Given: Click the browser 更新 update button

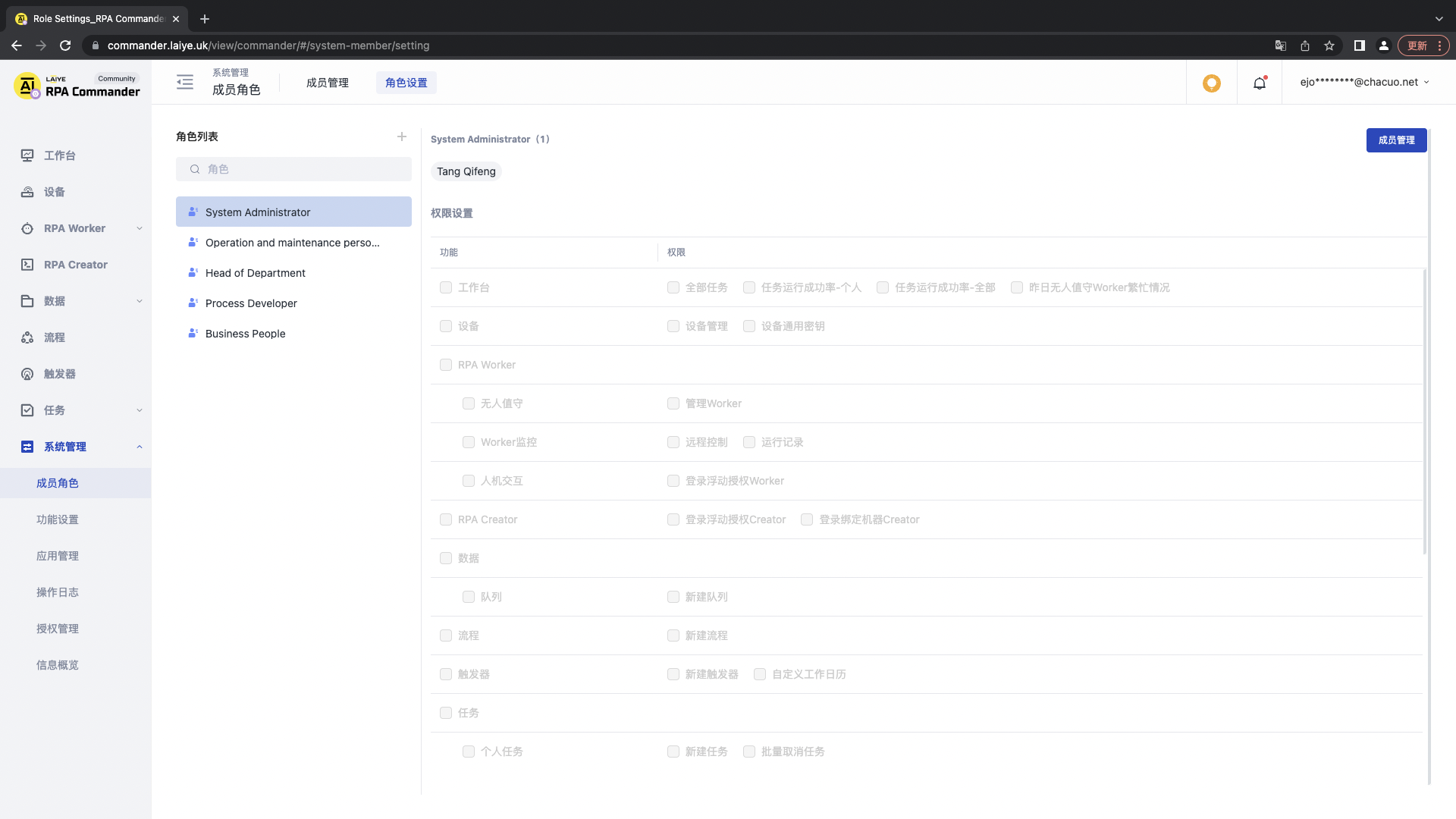Looking at the screenshot, I should tap(1423, 45).
